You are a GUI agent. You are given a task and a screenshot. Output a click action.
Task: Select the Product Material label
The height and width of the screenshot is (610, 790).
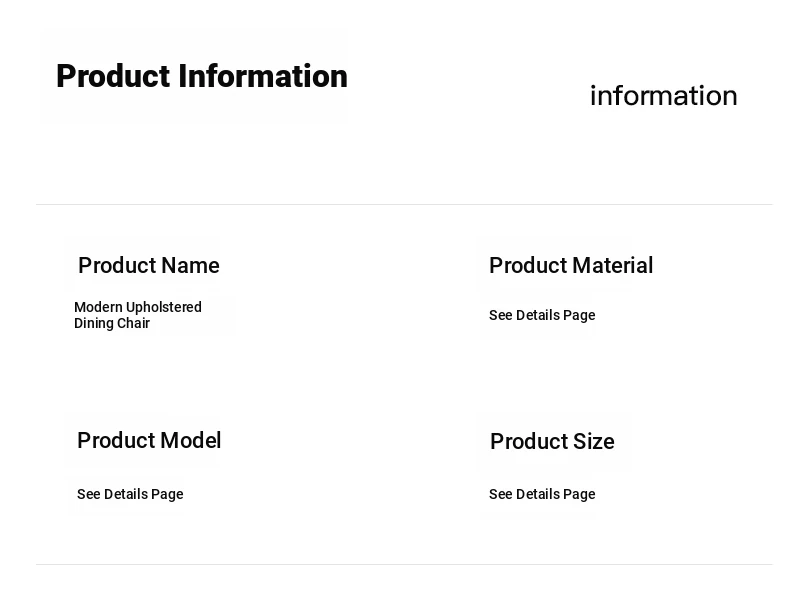(x=570, y=266)
